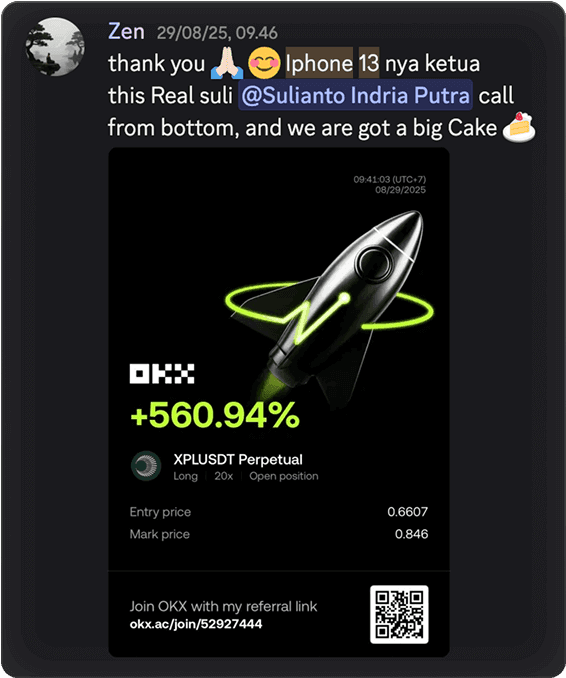Open Zen's profile avatar
Image resolution: width=566 pixels, height=678 pixels.
(55, 47)
